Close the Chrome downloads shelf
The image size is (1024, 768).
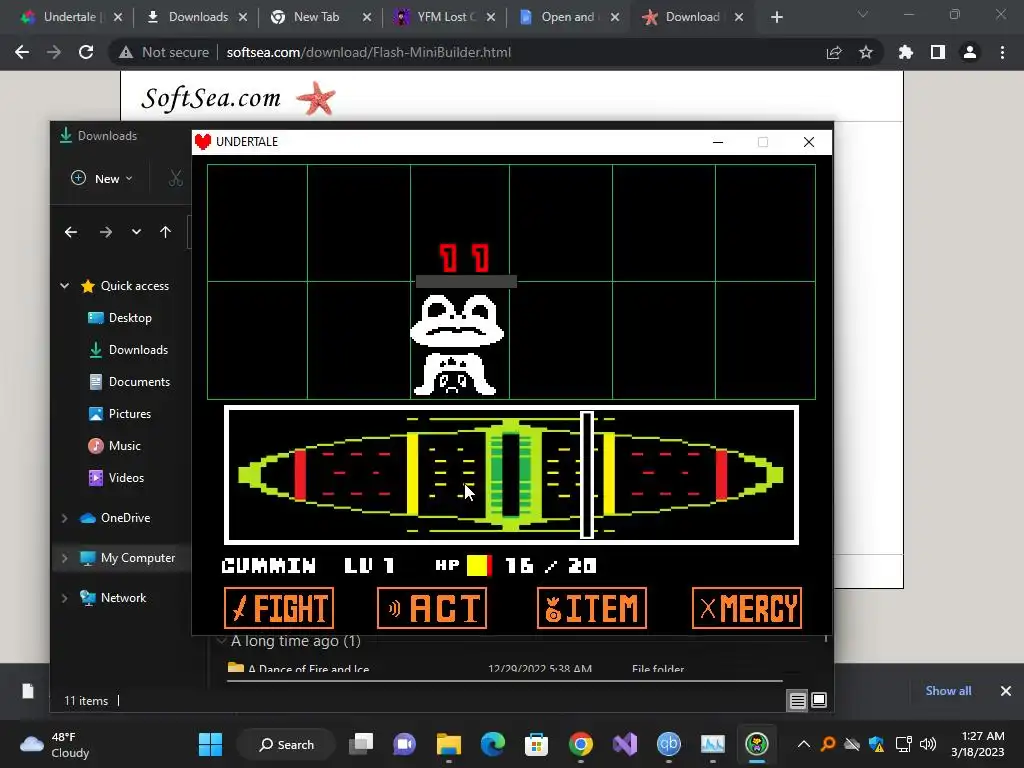click(x=1006, y=691)
